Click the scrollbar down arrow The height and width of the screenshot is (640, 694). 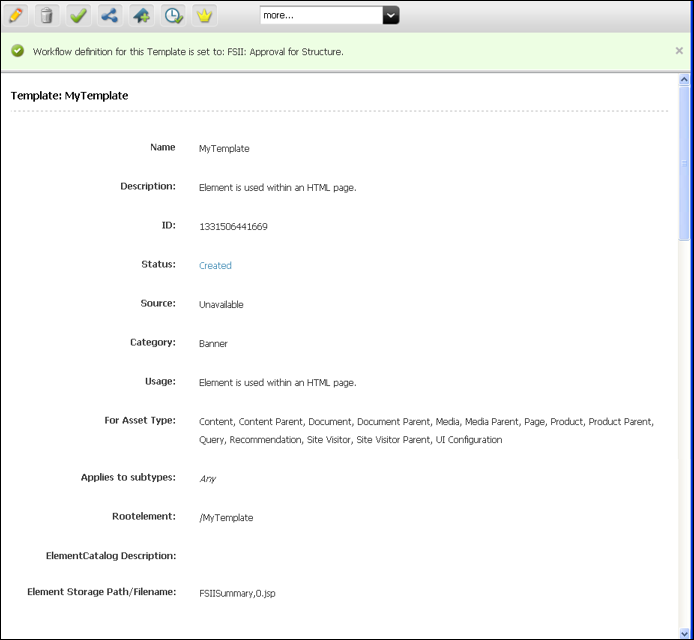click(684, 634)
